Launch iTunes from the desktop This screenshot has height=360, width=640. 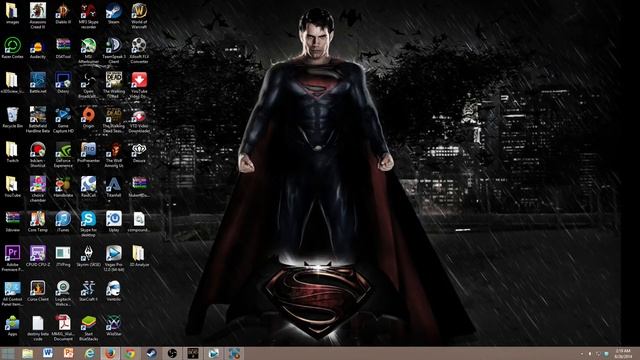click(63, 222)
